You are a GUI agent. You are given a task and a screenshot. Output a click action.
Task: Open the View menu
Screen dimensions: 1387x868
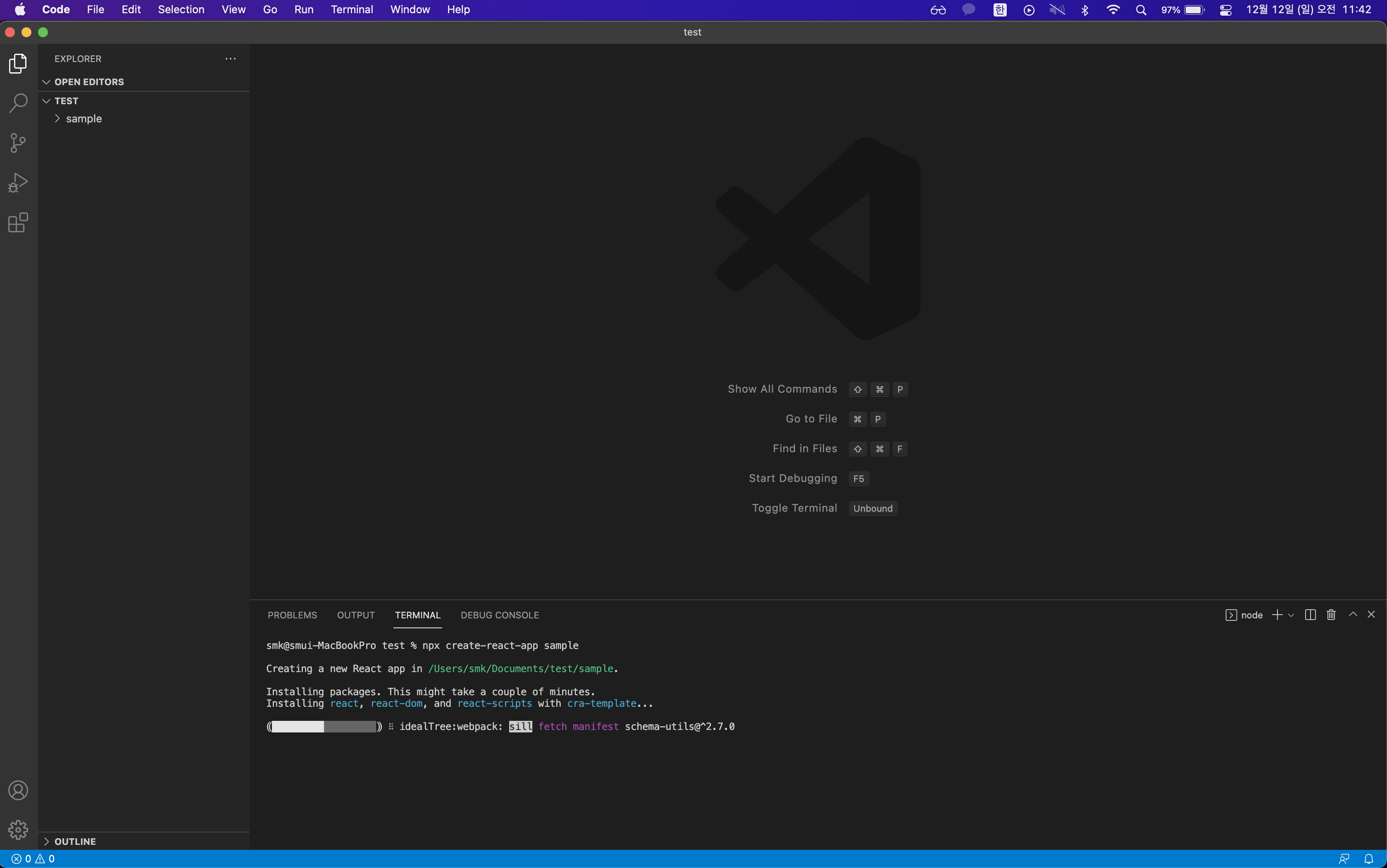[x=234, y=10]
